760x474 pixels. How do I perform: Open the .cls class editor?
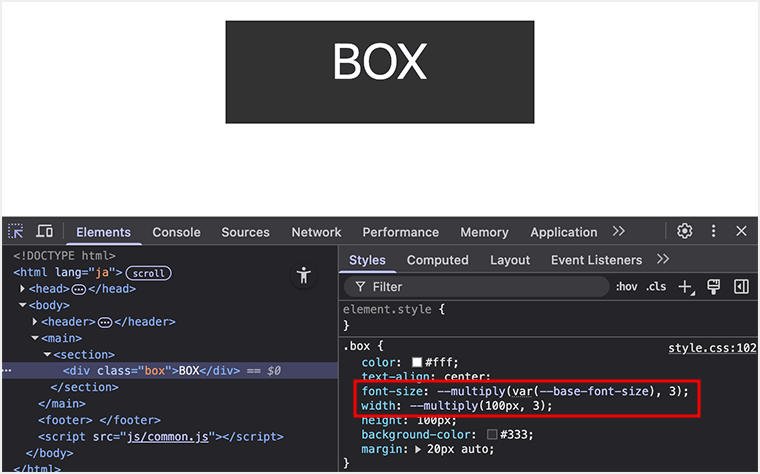[x=656, y=287]
